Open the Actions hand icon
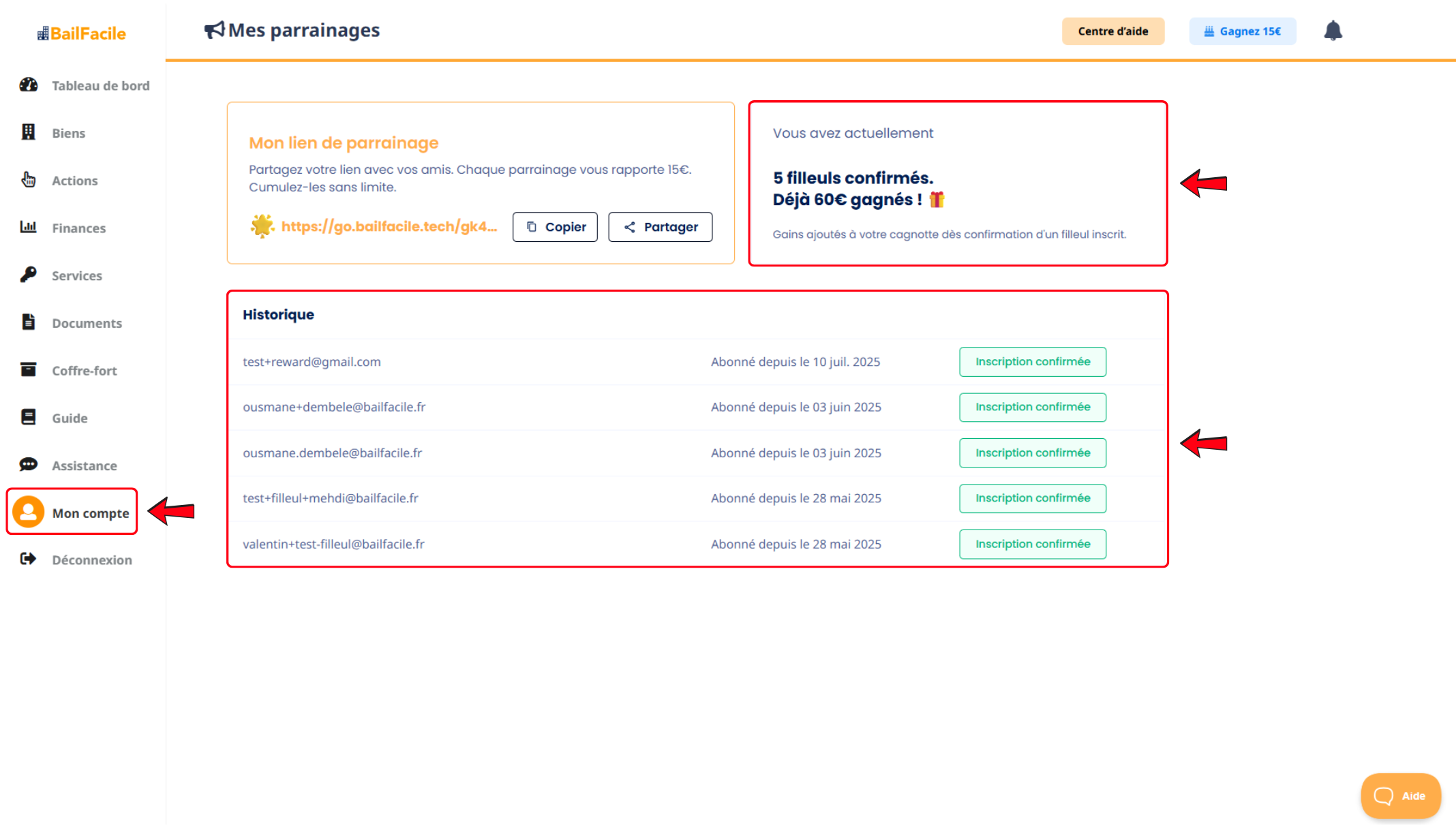This screenshot has width=1456, height=828. 28,180
